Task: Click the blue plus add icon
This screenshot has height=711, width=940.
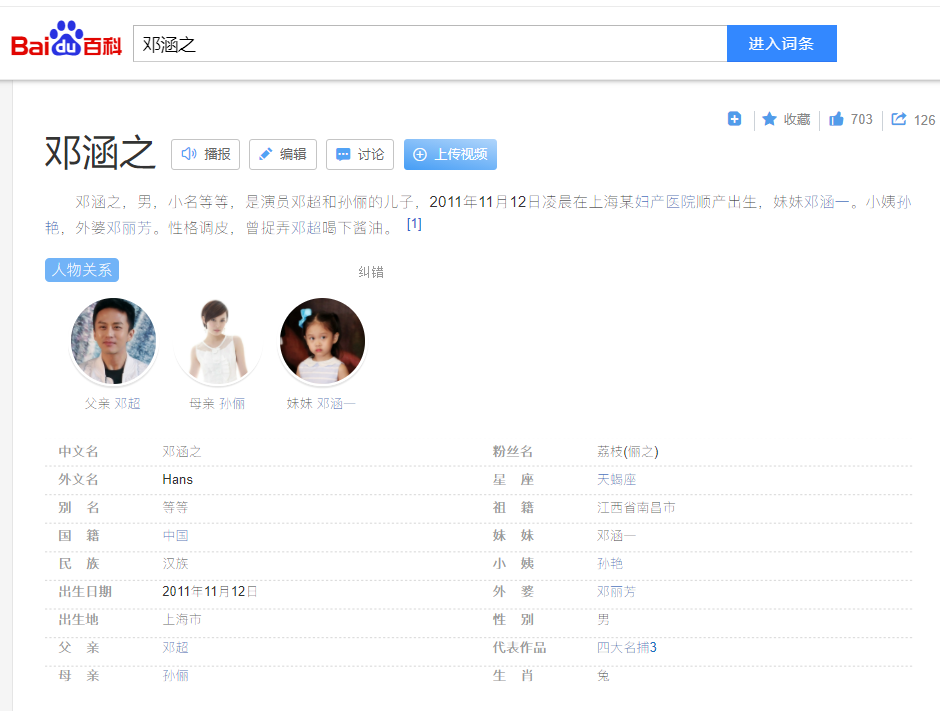Action: 734,119
